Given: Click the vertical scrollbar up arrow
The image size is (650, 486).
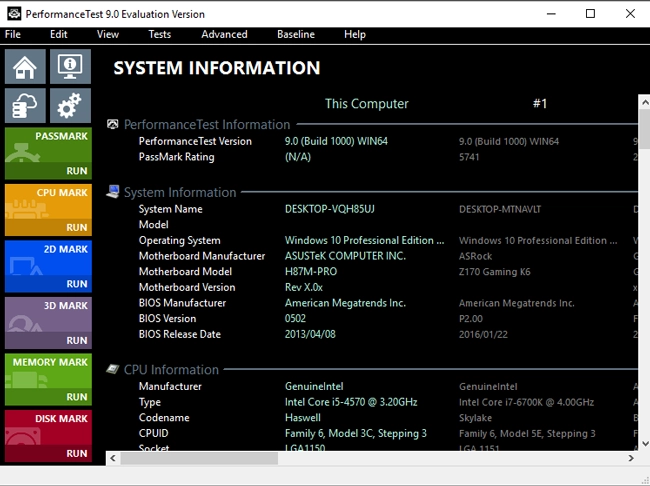Looking at the screenshot, I should point(645,102).
